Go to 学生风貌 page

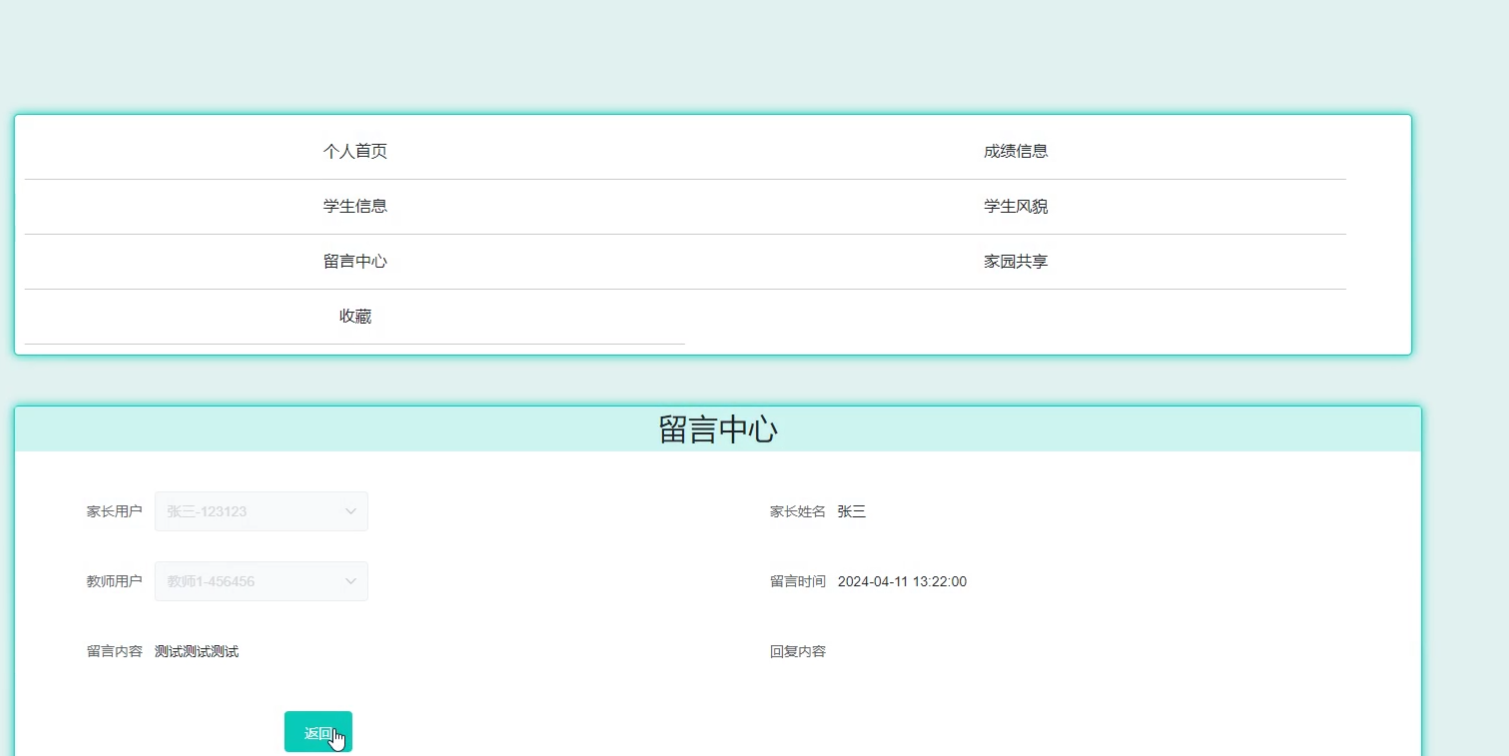click(1015, 207)
